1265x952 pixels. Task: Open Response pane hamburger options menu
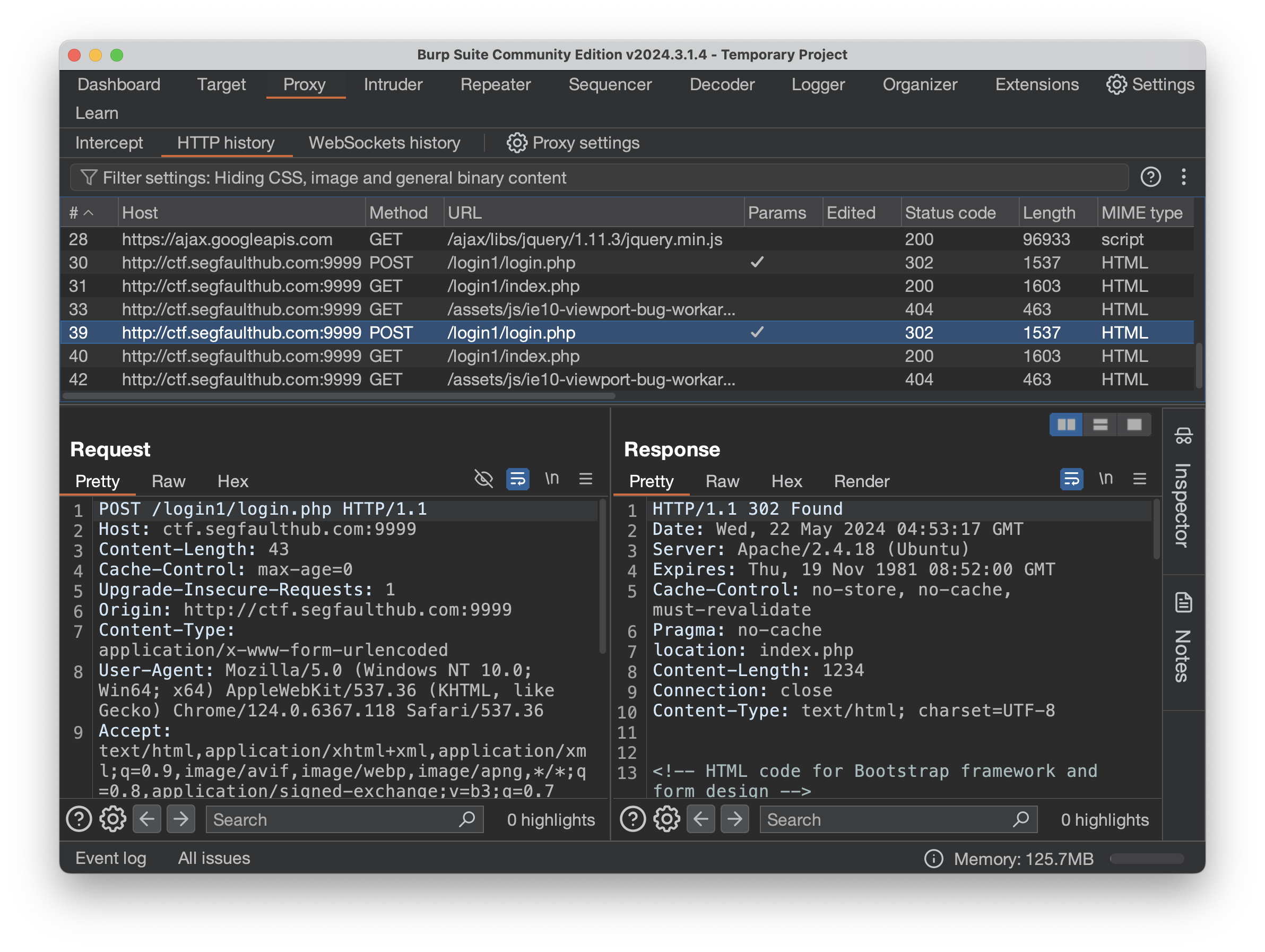tap(1139, 479)
